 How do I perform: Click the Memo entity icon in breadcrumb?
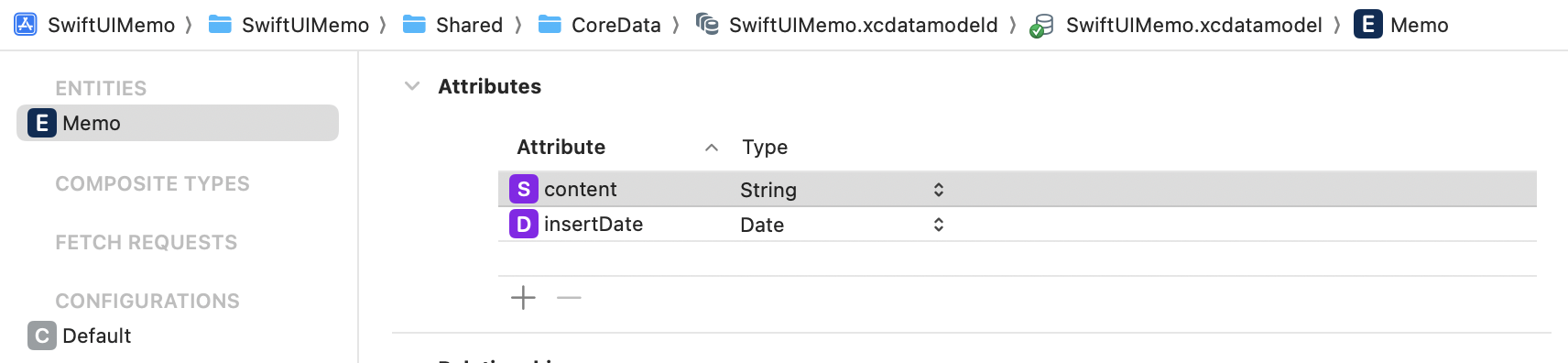[x=1368, y=25]
